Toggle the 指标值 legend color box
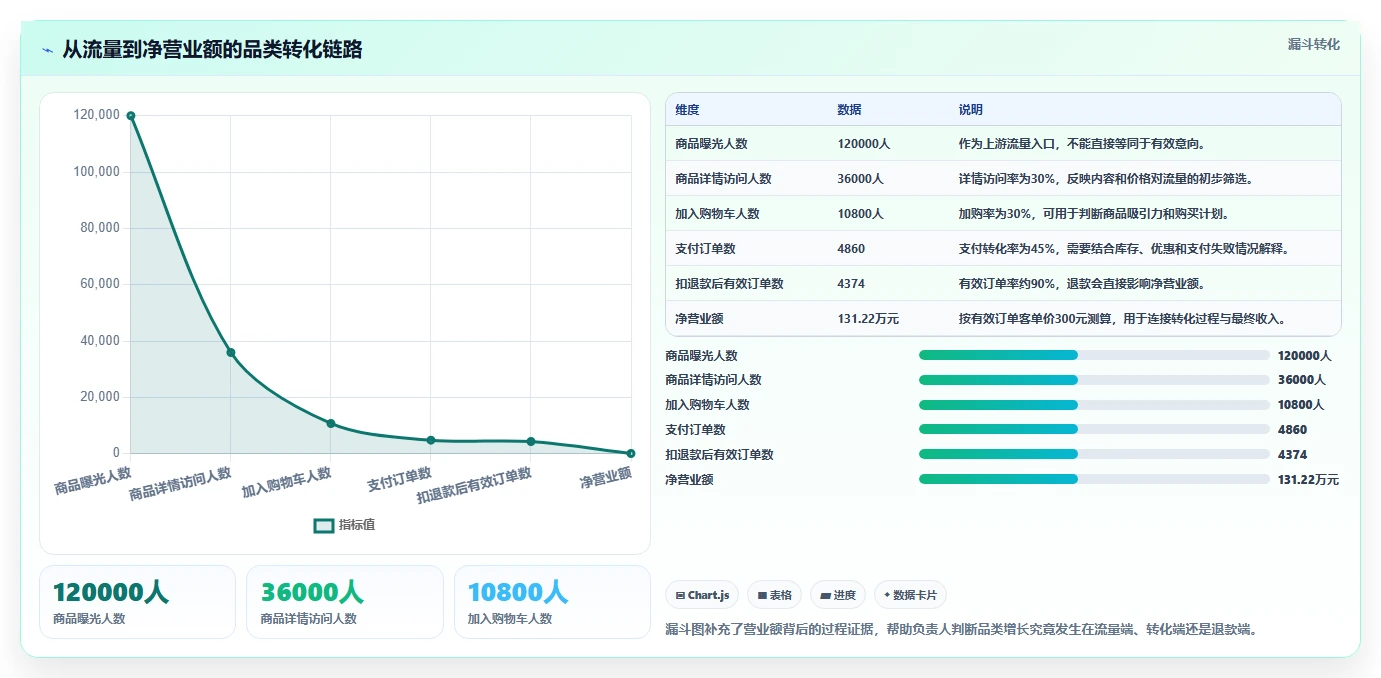 click(x=323, y=525)
